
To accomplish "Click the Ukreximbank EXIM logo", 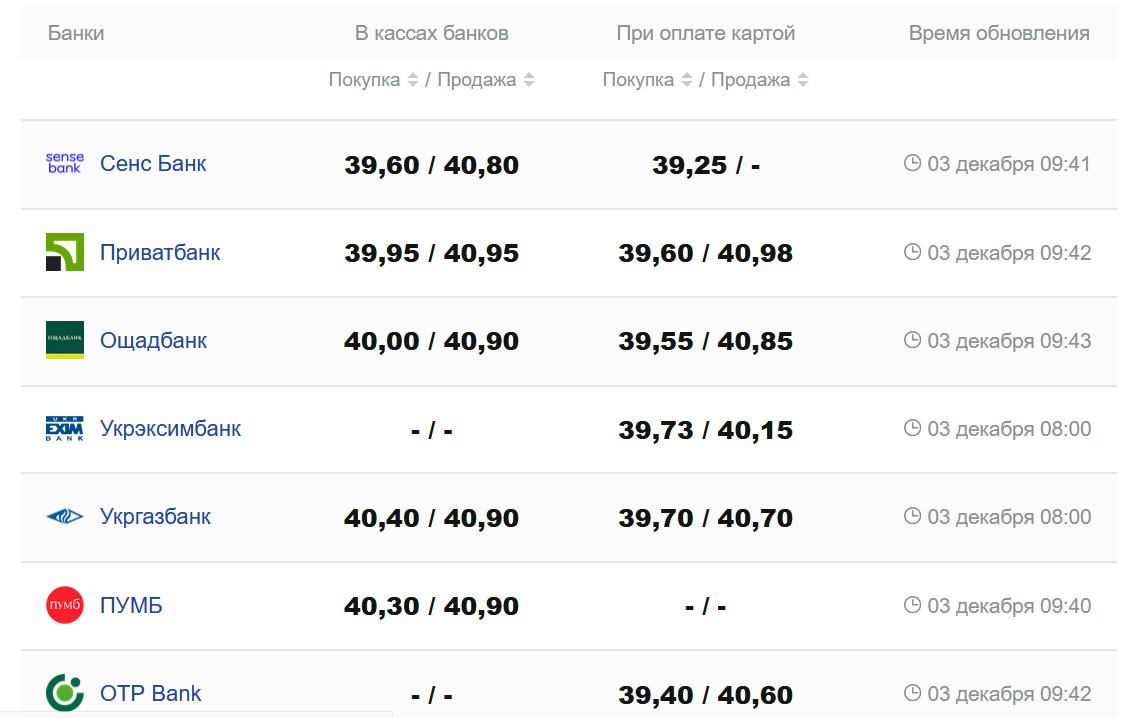I will 65,429.
